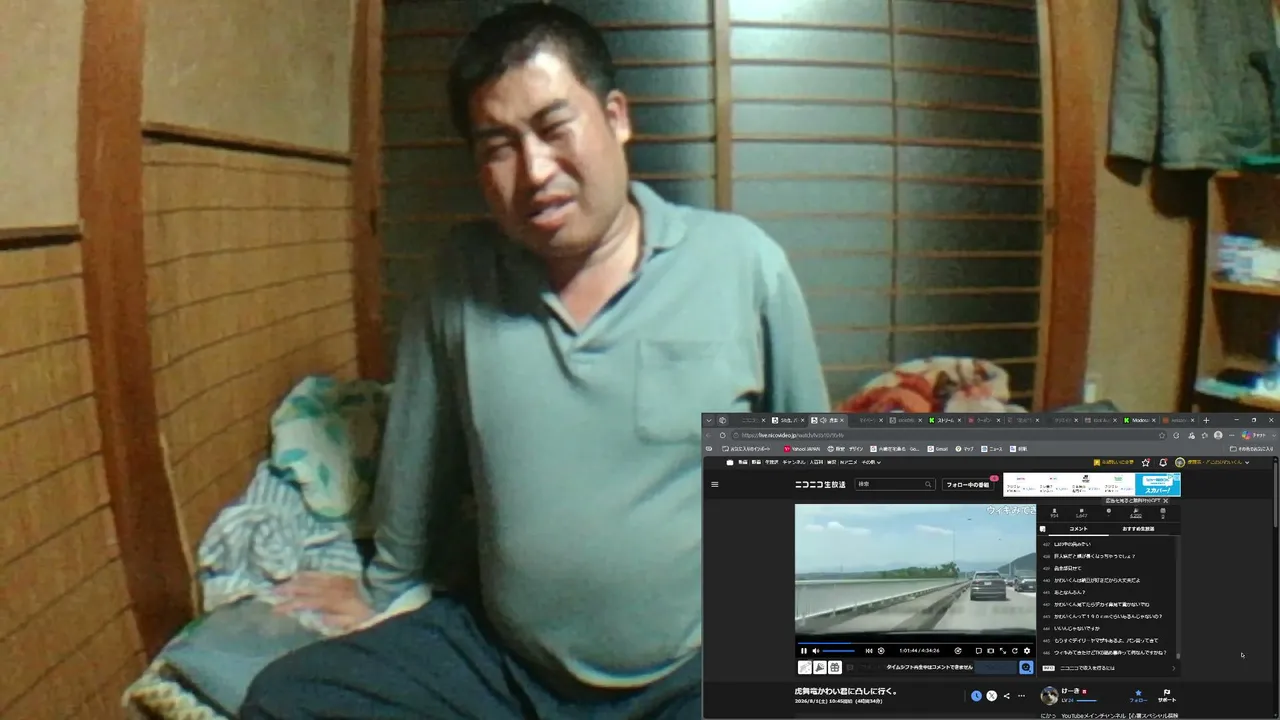Open the megaphone ad icon below the player
Viewport: 1280px width, 720px height.
819,667
